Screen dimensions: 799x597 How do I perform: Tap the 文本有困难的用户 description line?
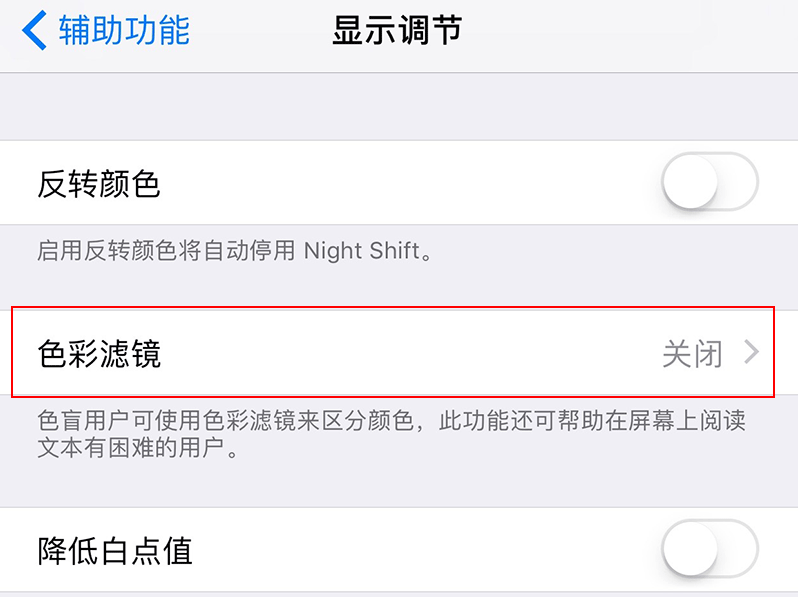[x=138, y=447]
